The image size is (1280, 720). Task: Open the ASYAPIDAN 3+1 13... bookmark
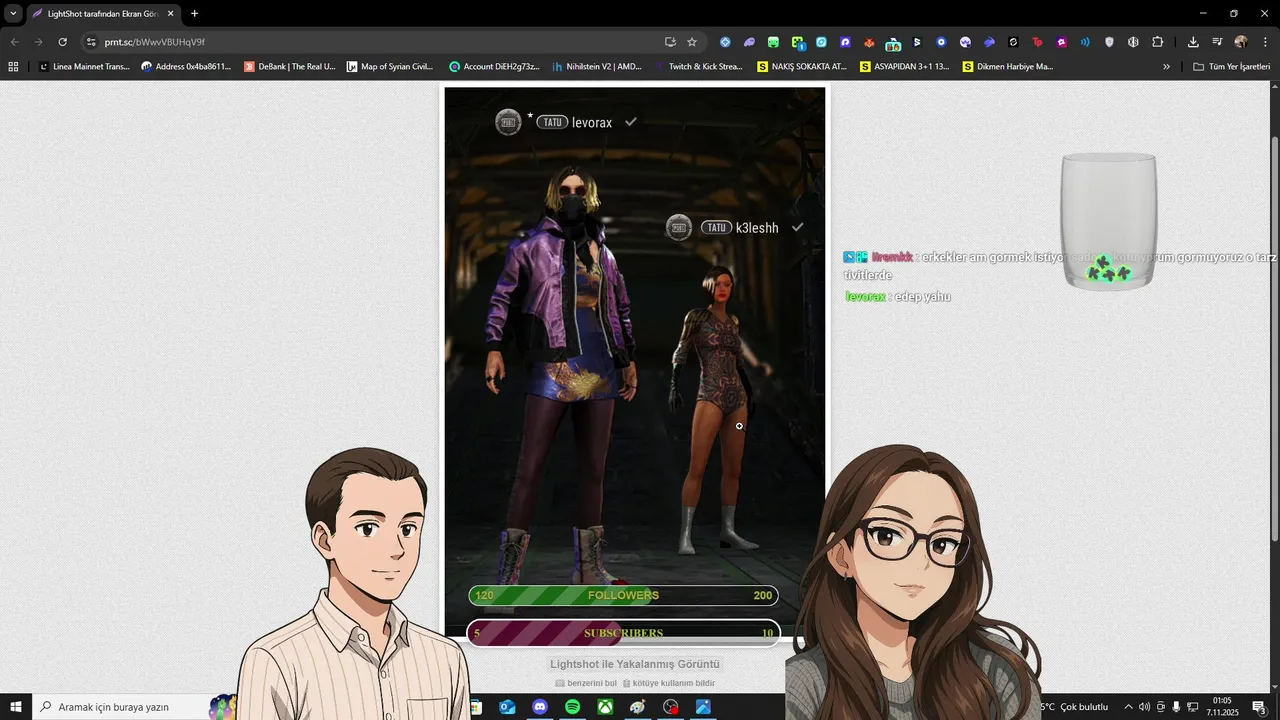click(x=905, y=67)
